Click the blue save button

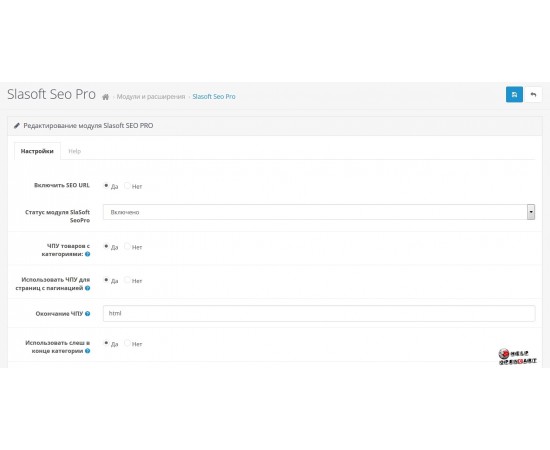click(514, 94)
